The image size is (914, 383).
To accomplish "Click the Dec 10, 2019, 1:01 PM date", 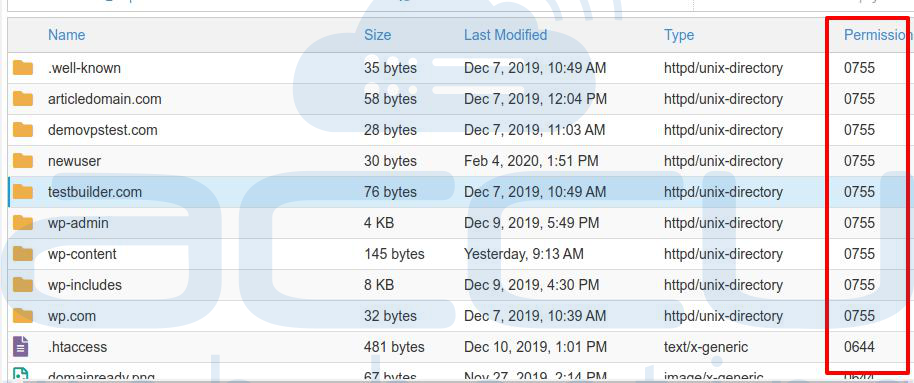I will (536, 347).
